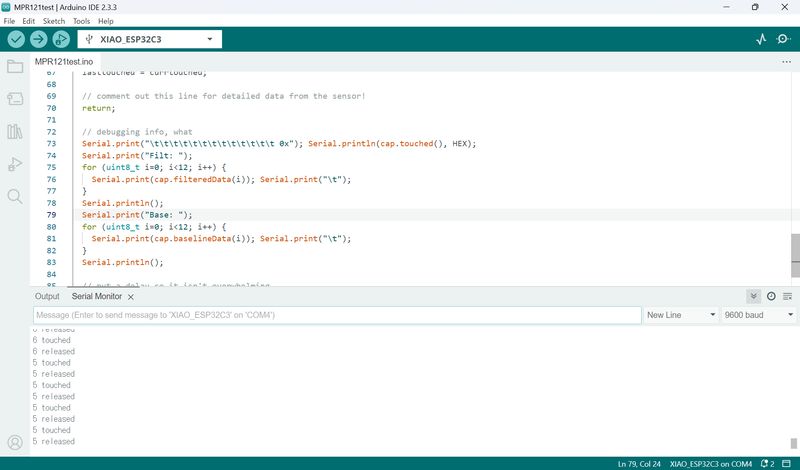Click the serial message input field
The width and height of the screenshot is (800, 470).
(337, 315)
